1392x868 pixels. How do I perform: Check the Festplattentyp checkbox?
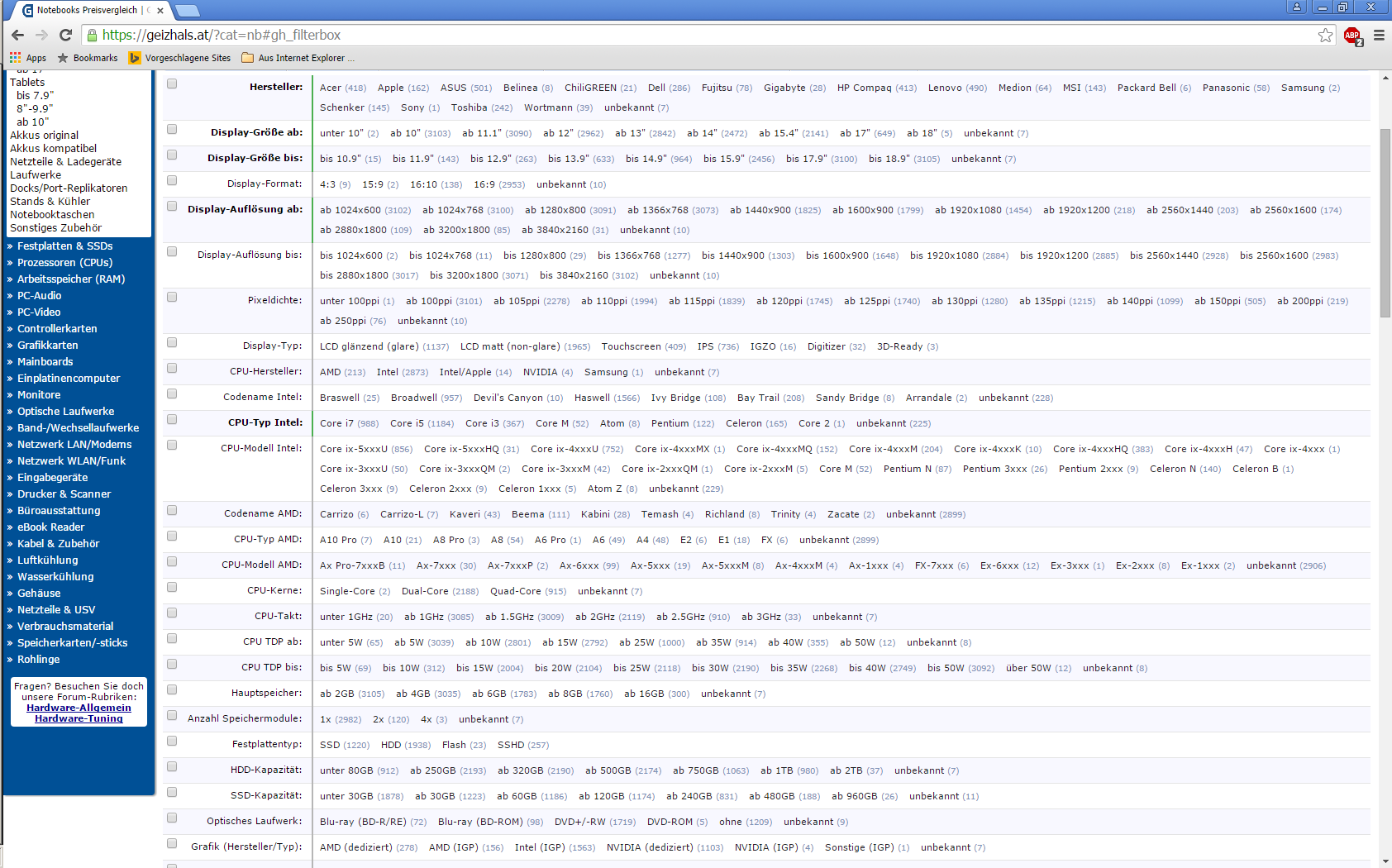point(172,741)
